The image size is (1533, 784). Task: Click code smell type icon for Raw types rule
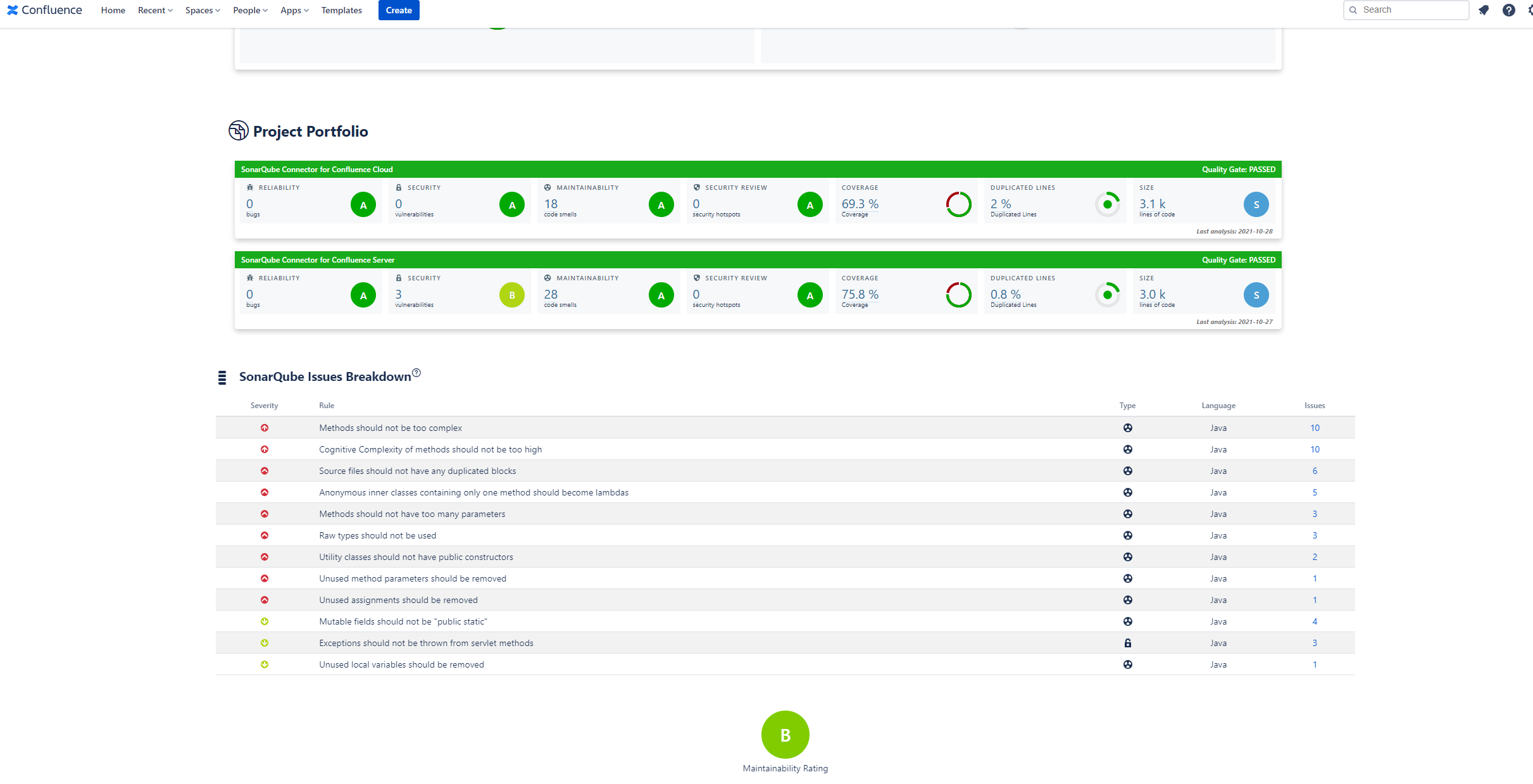click(1128, 535)
